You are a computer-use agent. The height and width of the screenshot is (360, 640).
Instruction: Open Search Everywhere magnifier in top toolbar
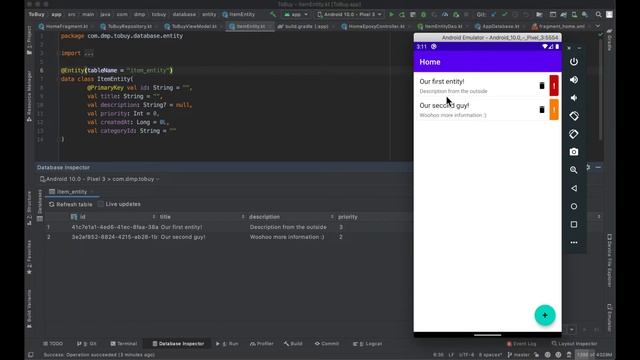[598, 14]
